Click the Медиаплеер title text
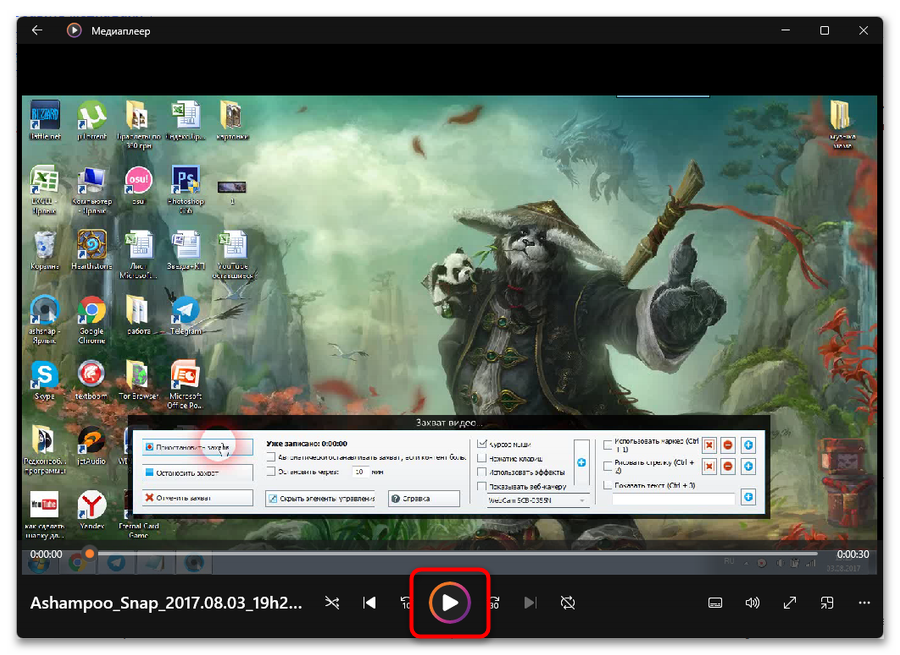This screenshot has height=655, width=900. tap(121, 31)
